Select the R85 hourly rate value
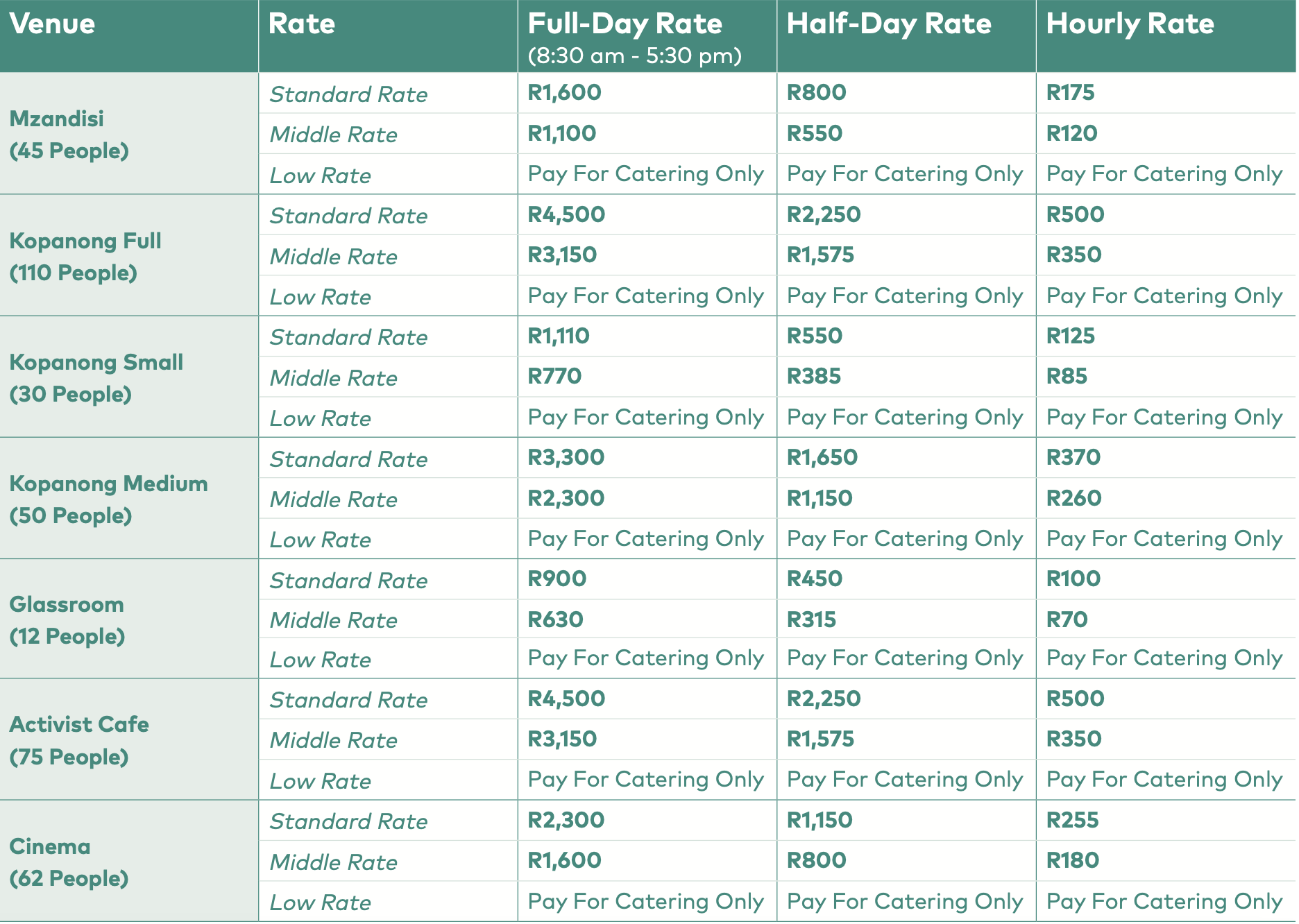The width and height of the screenshot is (1299, 924). pos(1067,377)
